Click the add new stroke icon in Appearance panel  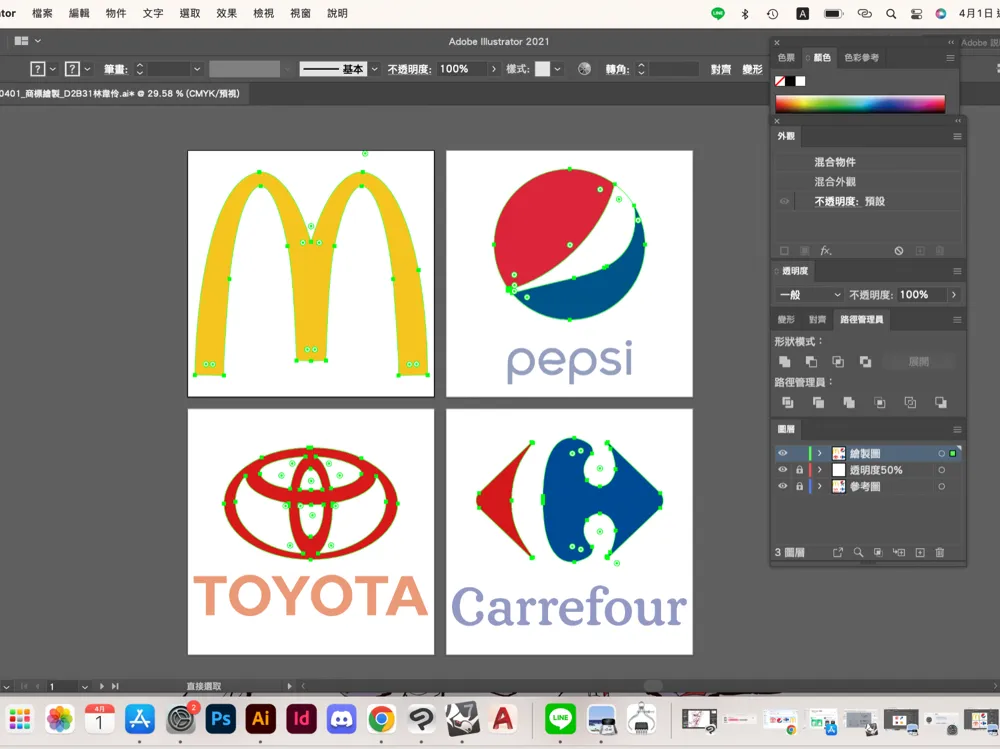pyautogui.click(x=784, y=251)
